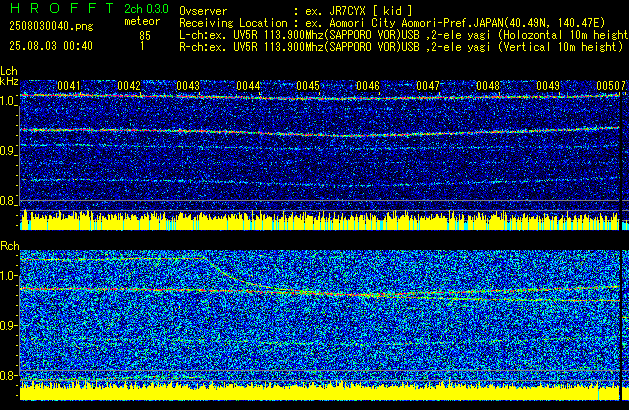This screenshot has height=410, width=629.
Task: Select the 0043 time marker
Action: 188,86
